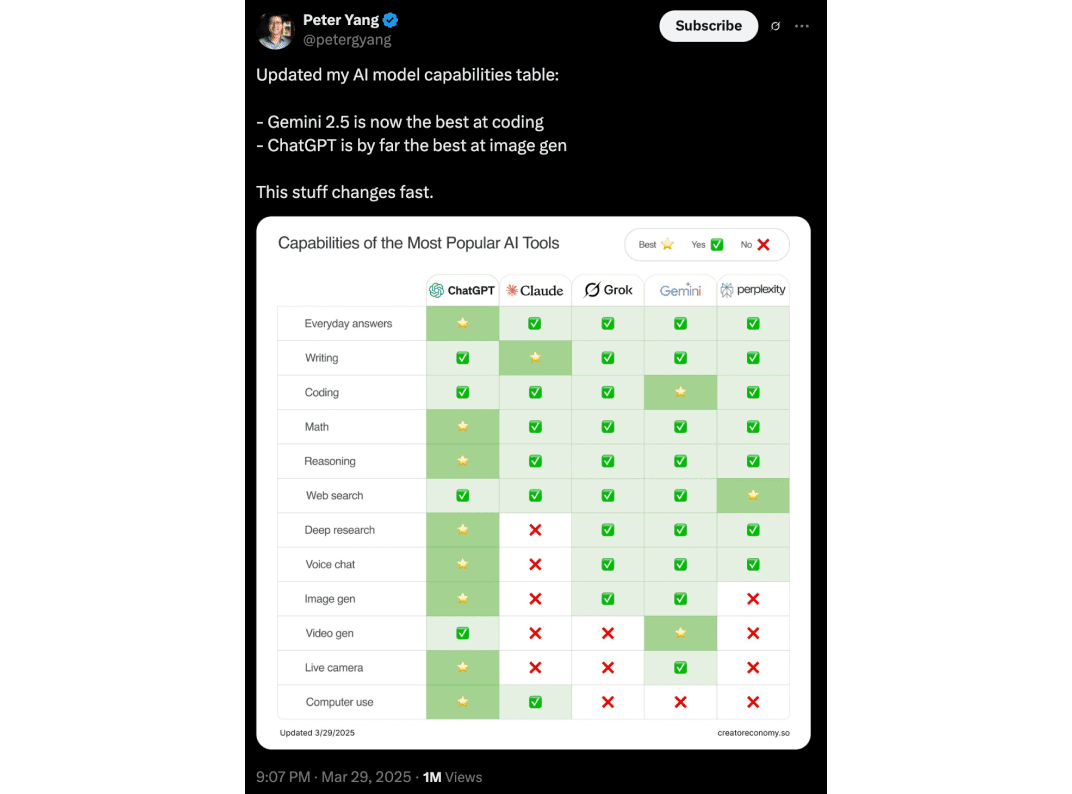The width and height of the screenshot is (1072, 794).
Task: Click the blue verified badge
Action: click(x=391, y=20)
